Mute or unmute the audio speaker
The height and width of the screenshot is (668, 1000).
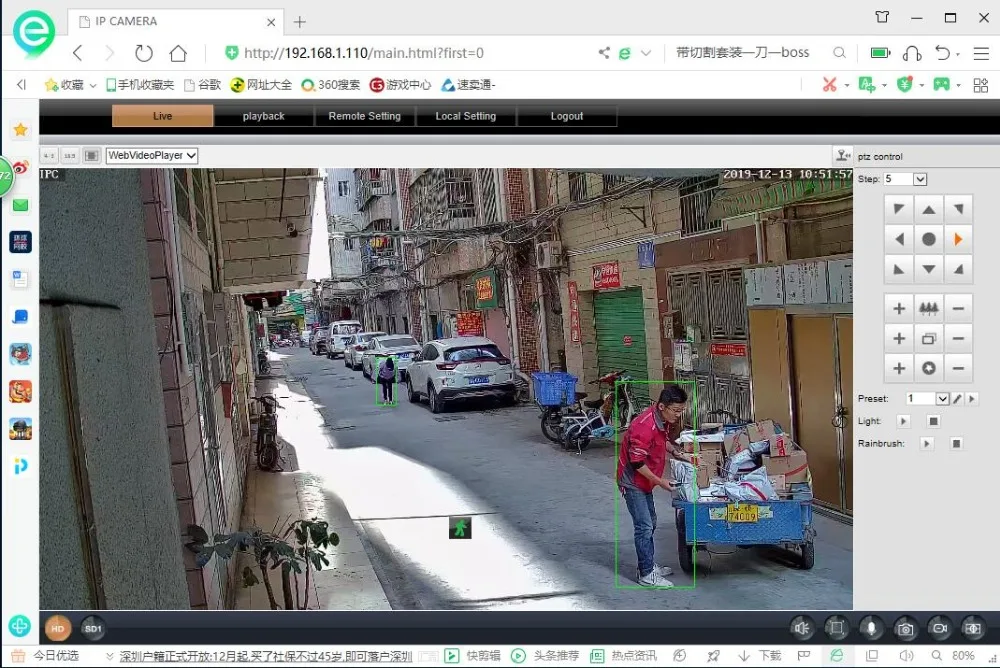(801, 628)
